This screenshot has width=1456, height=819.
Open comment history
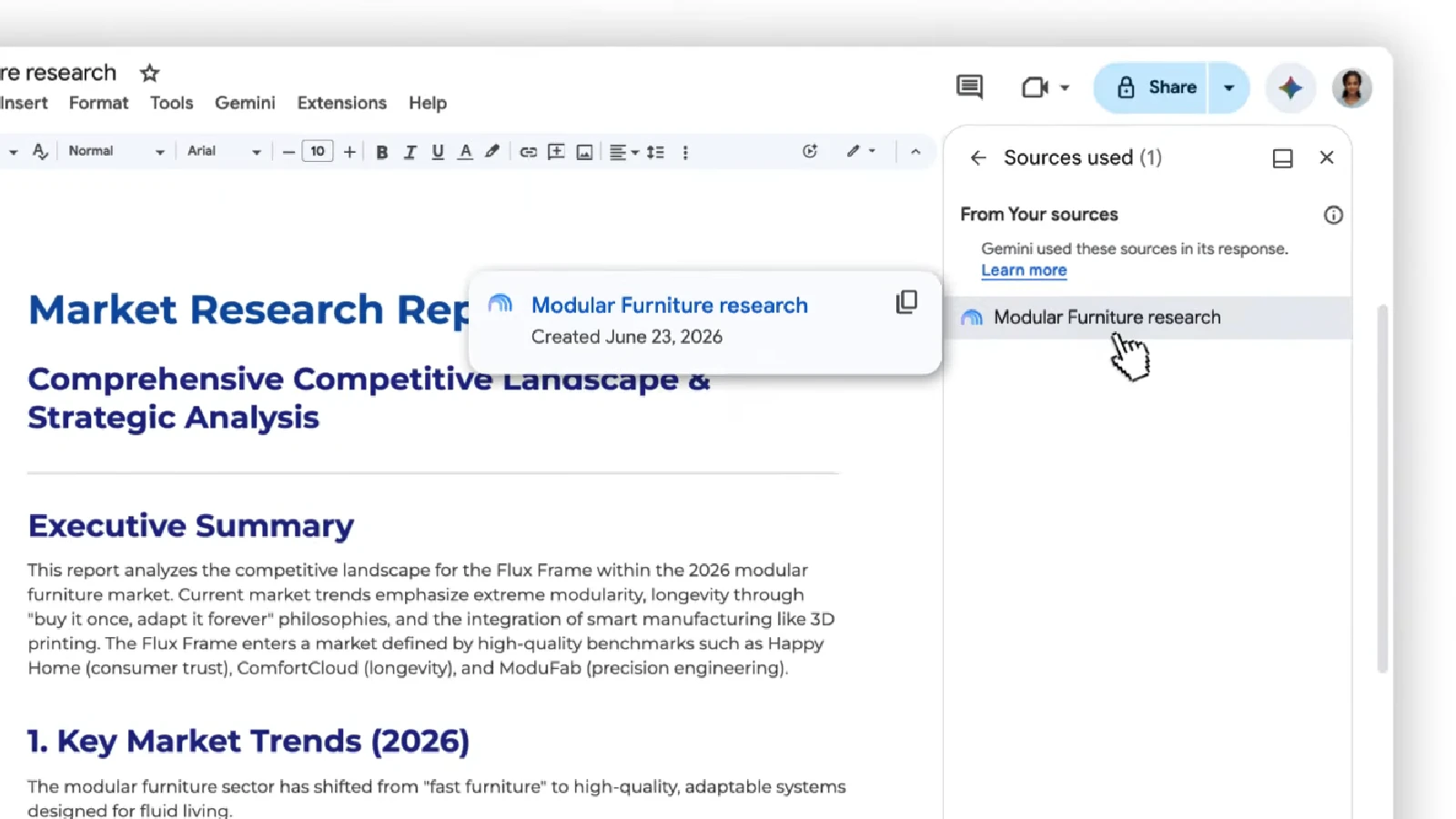point(969,87)
